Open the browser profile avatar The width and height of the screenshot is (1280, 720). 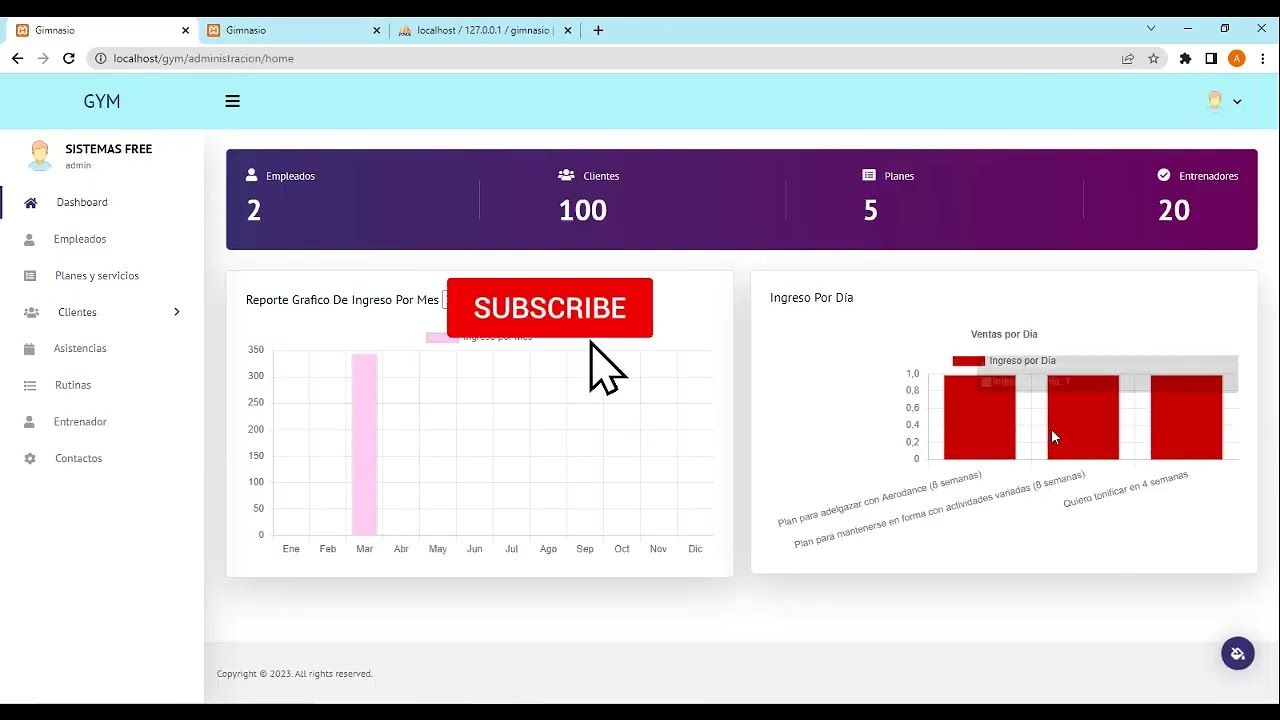tap(1237, 58)
